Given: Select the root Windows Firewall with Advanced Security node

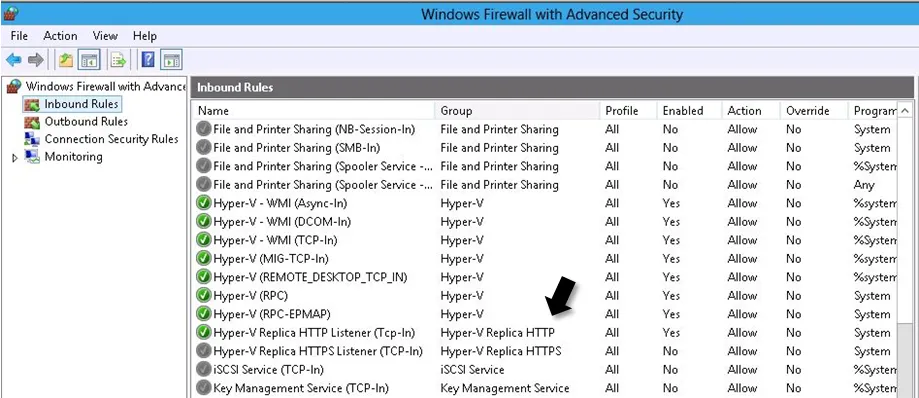Looking at the screenshot, I should tap(105, 87).
